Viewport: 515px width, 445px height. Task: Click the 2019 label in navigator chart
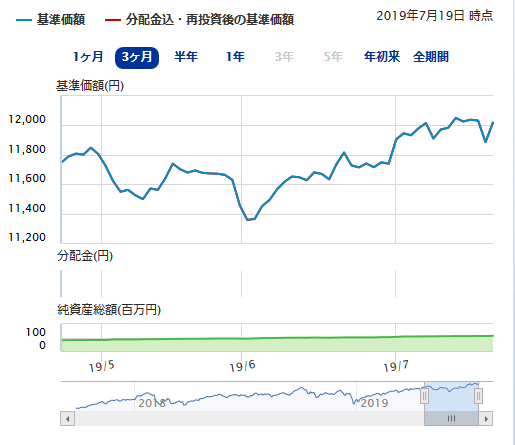(374, 403)
